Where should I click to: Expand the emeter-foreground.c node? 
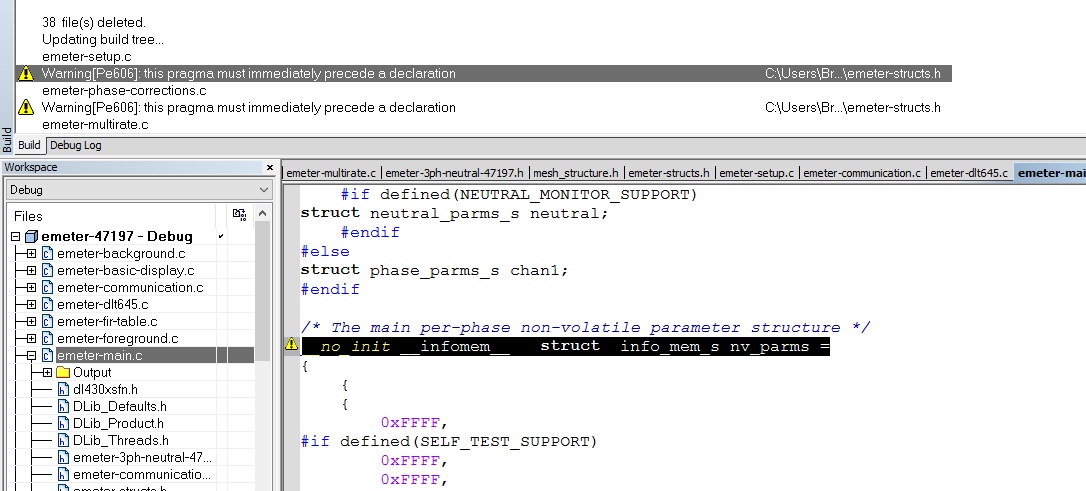tap(31, 339)
